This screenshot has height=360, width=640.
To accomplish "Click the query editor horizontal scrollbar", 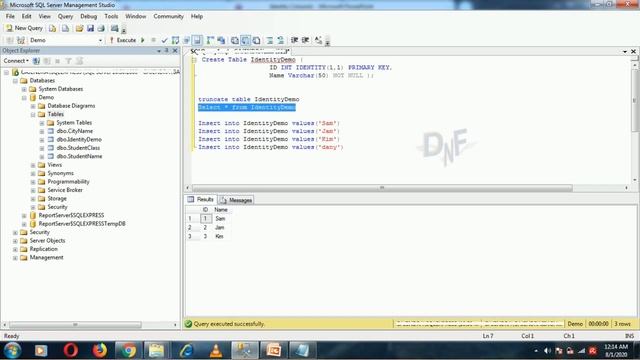I will (382, 188).
